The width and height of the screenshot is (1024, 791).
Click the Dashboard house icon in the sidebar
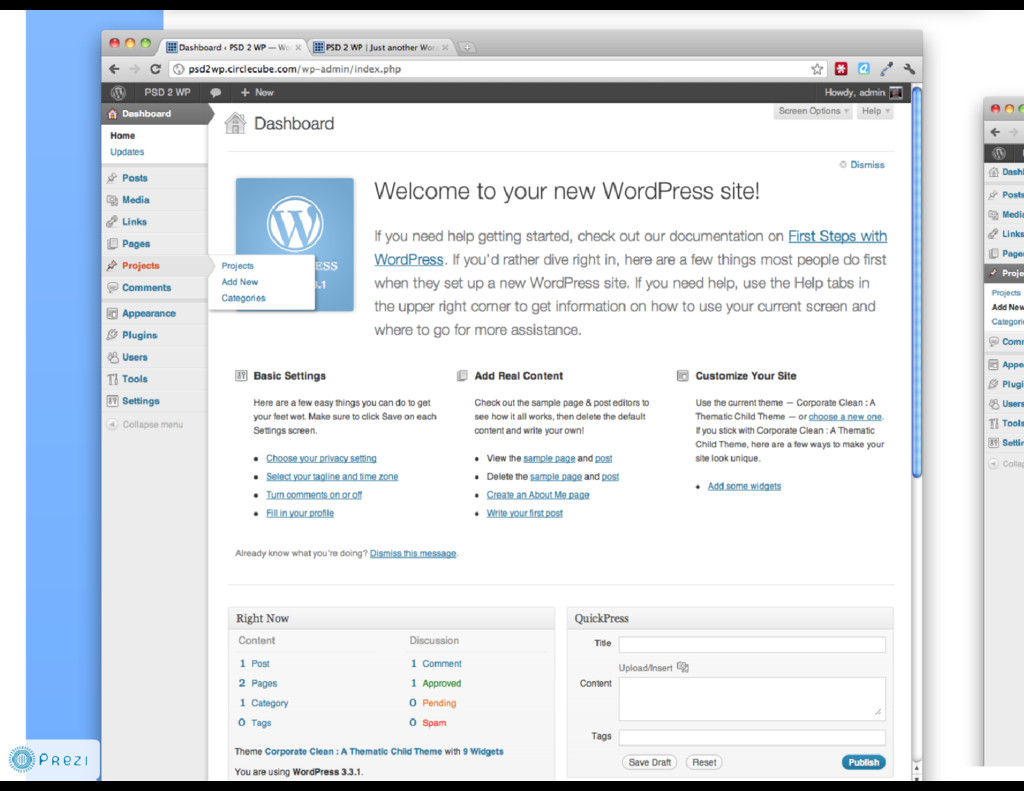click(x=112, y=114)
